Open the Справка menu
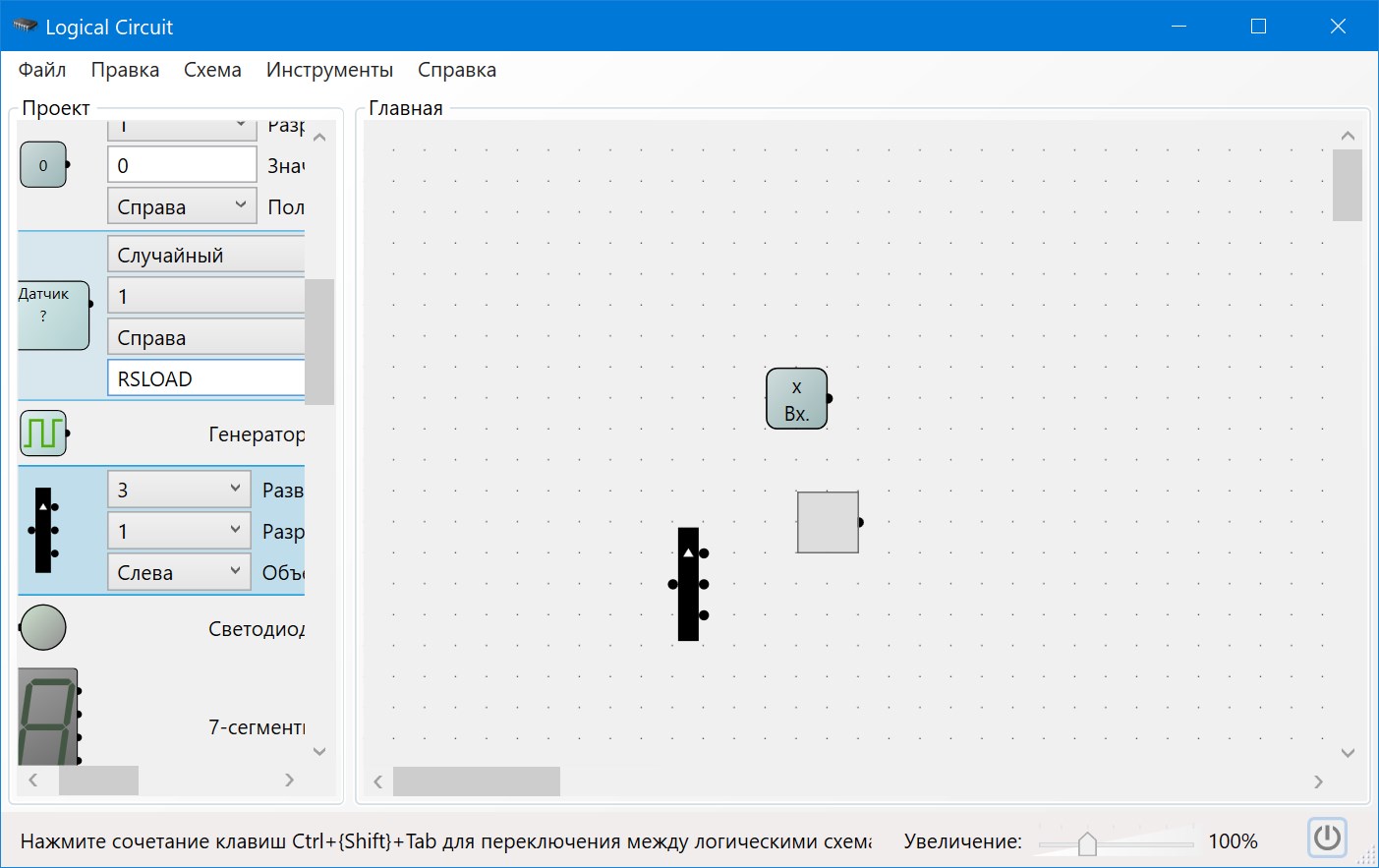 pos(456,69)
